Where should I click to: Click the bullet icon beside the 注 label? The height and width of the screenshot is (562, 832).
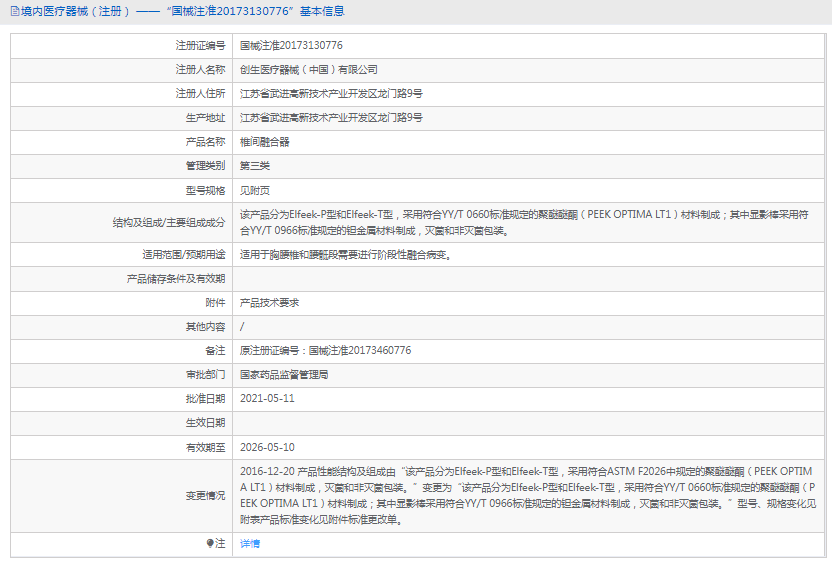[x=210, y=543]
